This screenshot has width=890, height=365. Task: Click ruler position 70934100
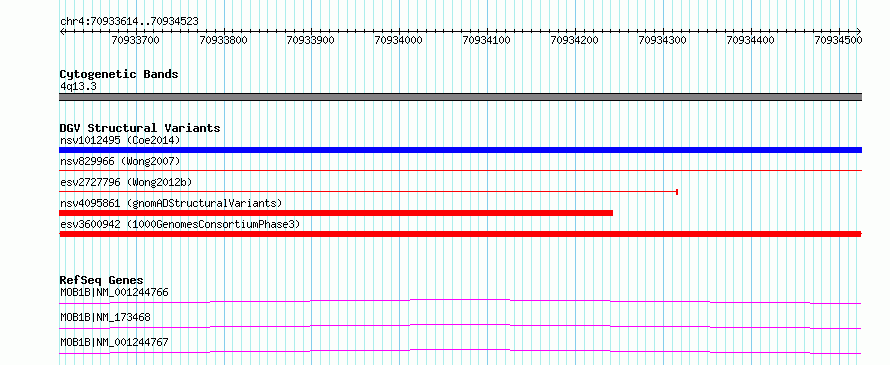pos(486,40)
